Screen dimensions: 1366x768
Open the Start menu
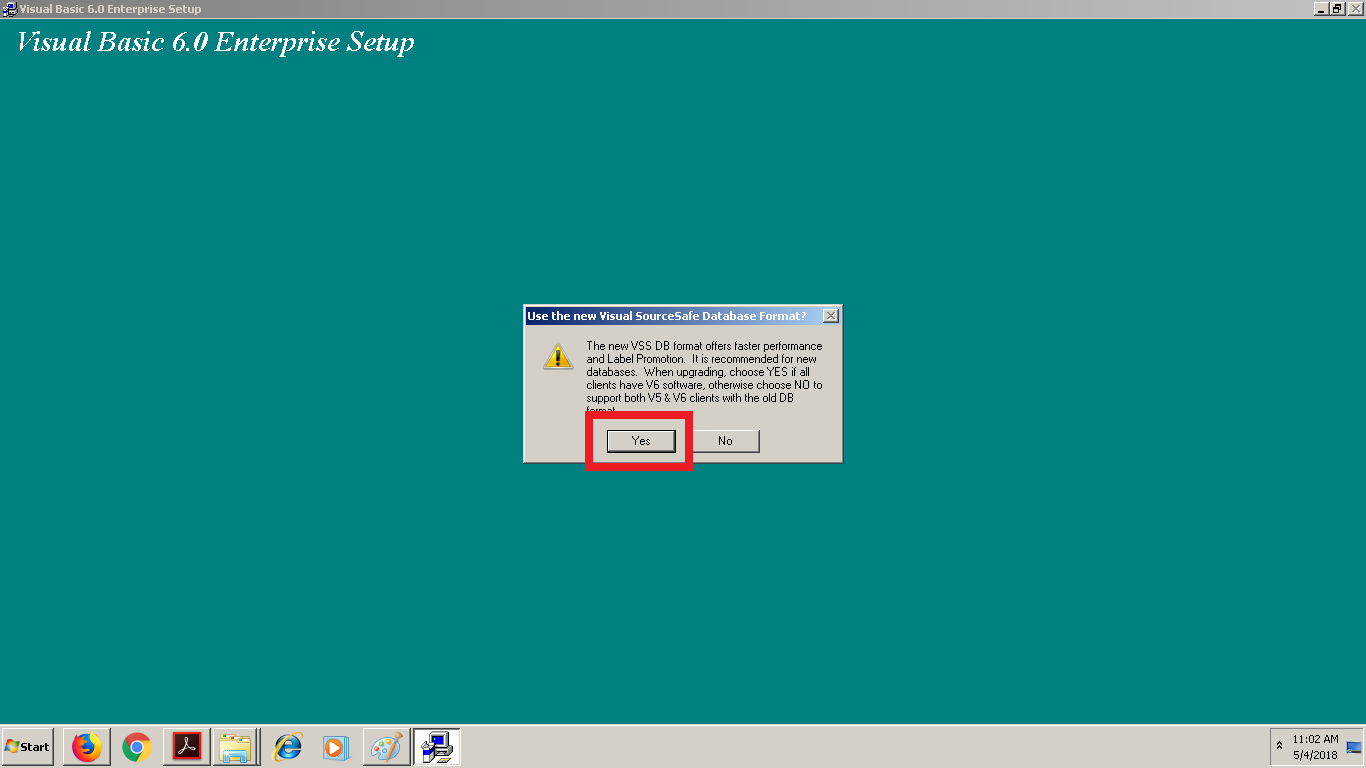click(x=28, y=747)
